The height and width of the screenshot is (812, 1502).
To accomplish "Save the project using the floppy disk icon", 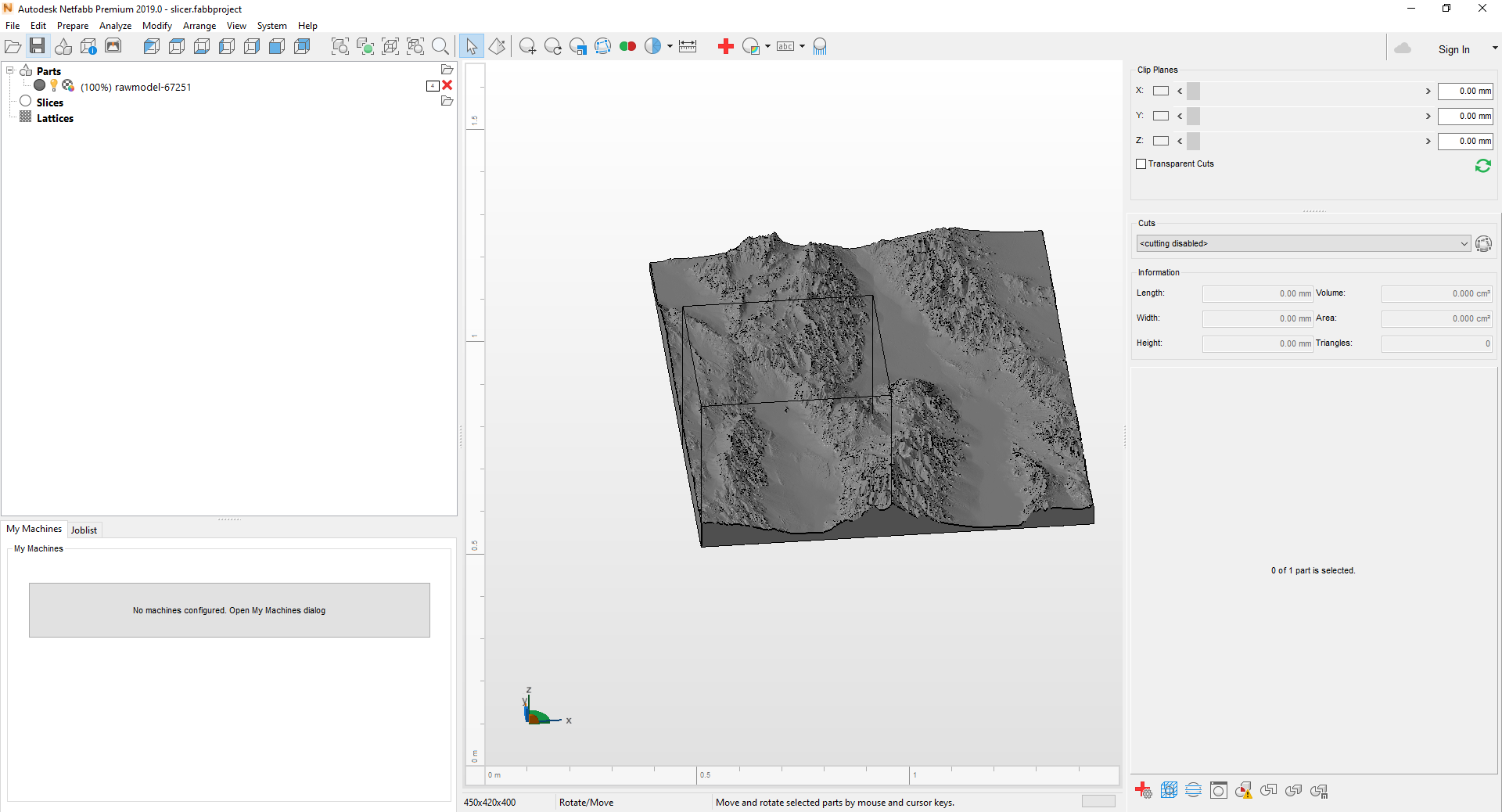I will coord(38,47).
